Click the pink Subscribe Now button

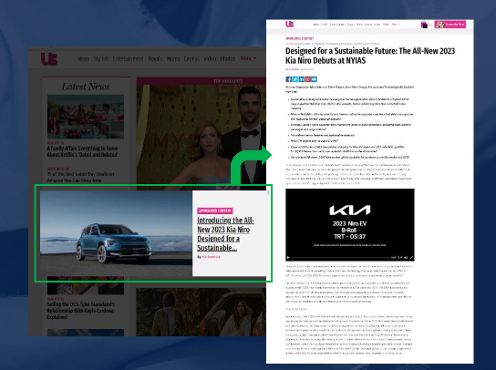click(x=450, y=24)
